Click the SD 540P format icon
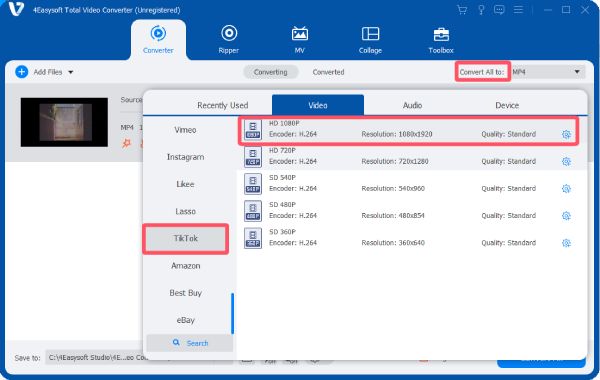 pyautogui.click(x=253, y=184)
